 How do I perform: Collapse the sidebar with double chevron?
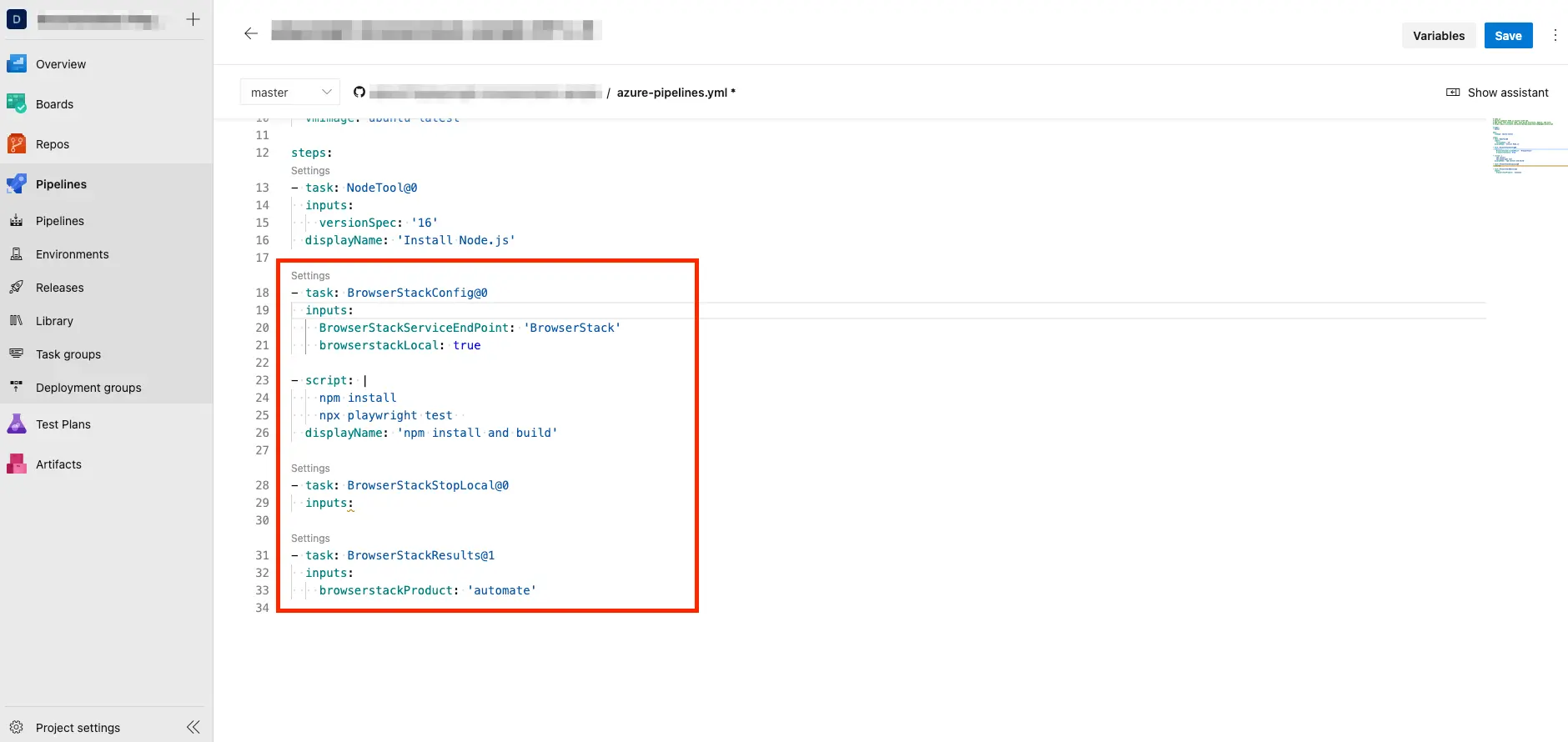193,727
